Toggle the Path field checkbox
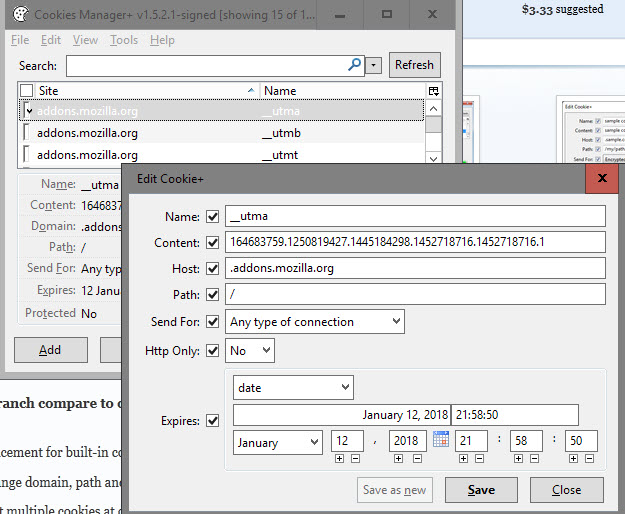This screenshot has width=625, height=514. click(212, 295)
